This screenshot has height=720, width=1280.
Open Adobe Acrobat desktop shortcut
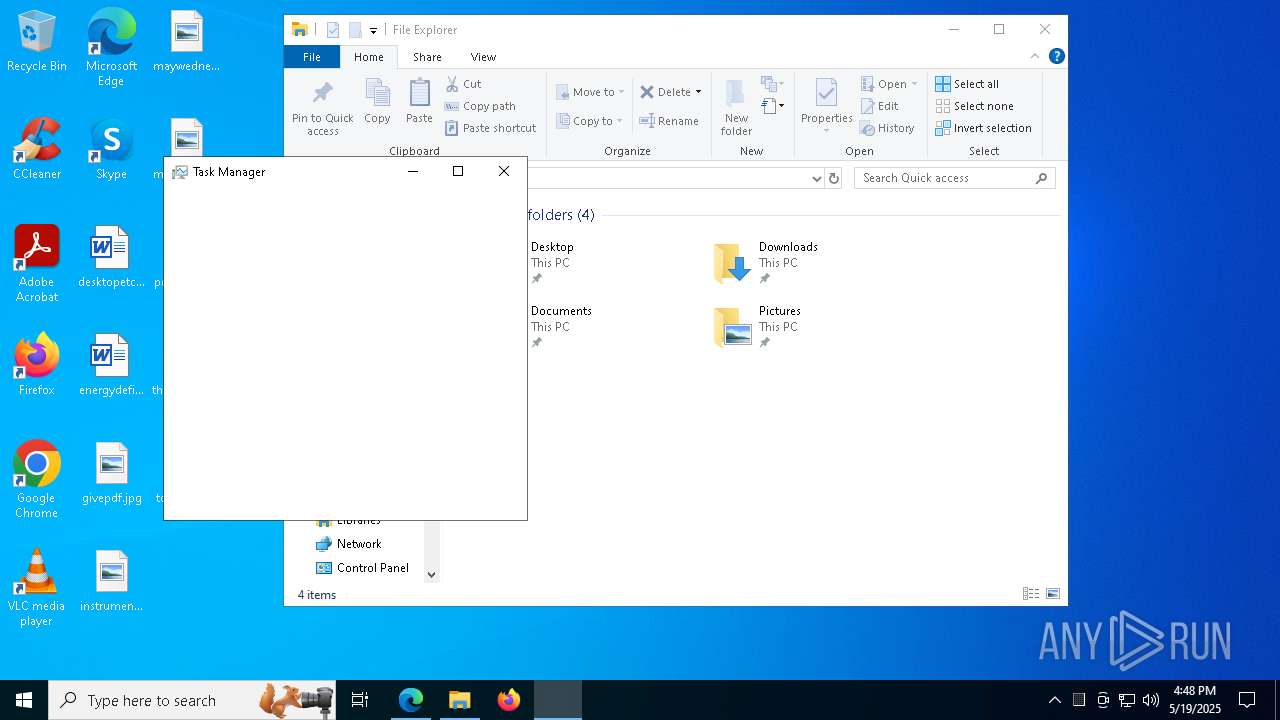37,264
